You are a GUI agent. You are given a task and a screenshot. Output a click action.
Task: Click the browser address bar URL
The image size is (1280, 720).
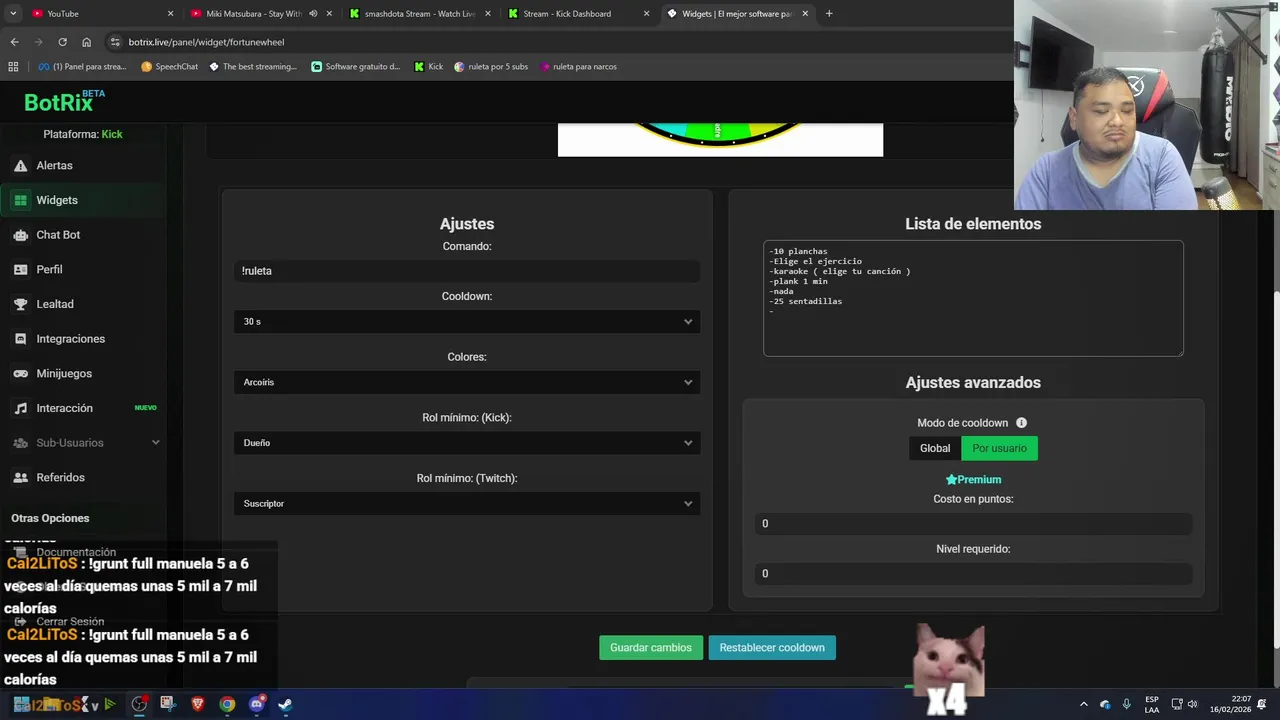206,42
